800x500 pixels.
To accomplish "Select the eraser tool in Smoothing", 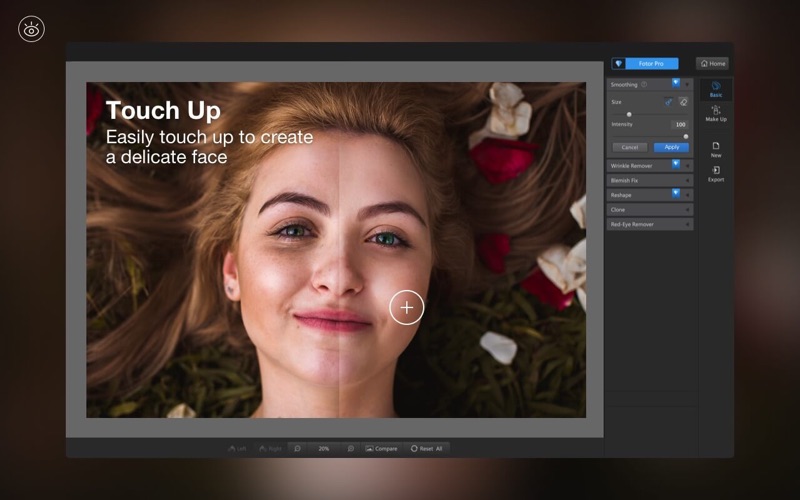I will (683, 102).
